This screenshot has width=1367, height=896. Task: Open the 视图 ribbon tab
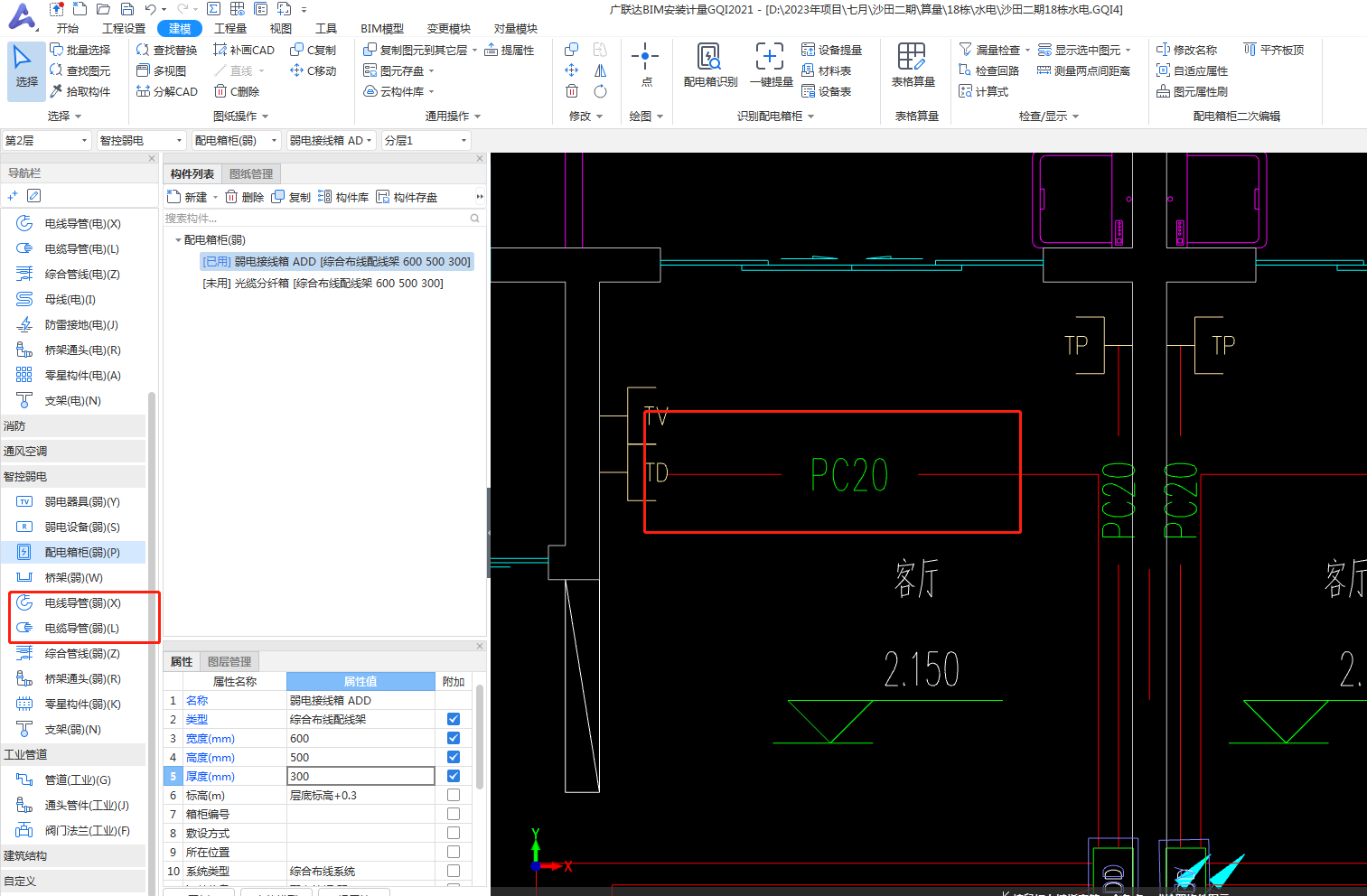click(x=281, y=29)
